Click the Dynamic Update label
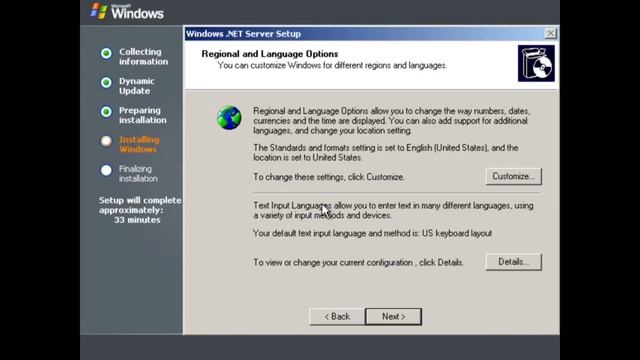Viewport: 640px width, 360px height. pyautogui.click(x=137, y=86)
